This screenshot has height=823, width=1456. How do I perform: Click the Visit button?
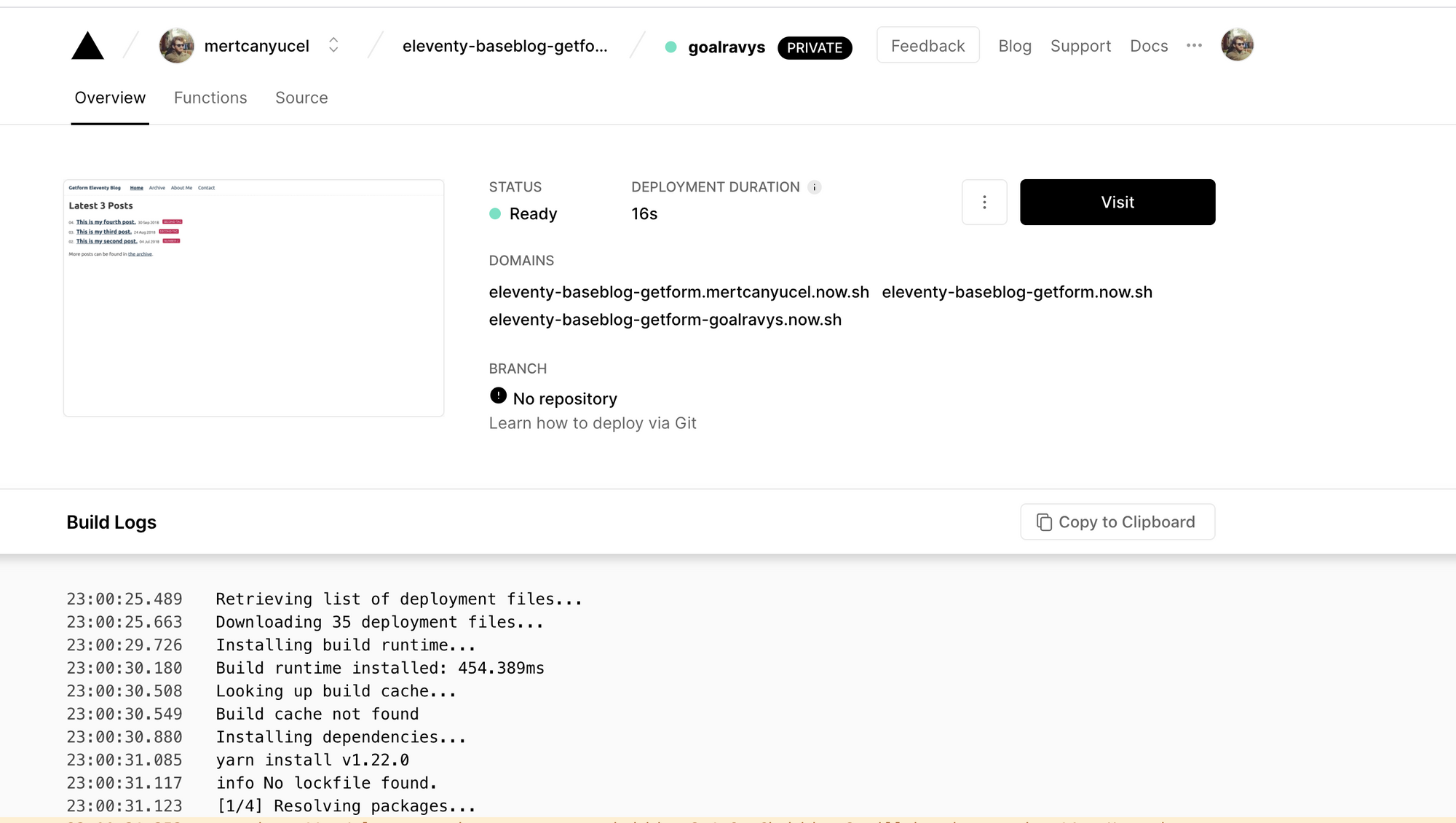[x=1117, y=201]
